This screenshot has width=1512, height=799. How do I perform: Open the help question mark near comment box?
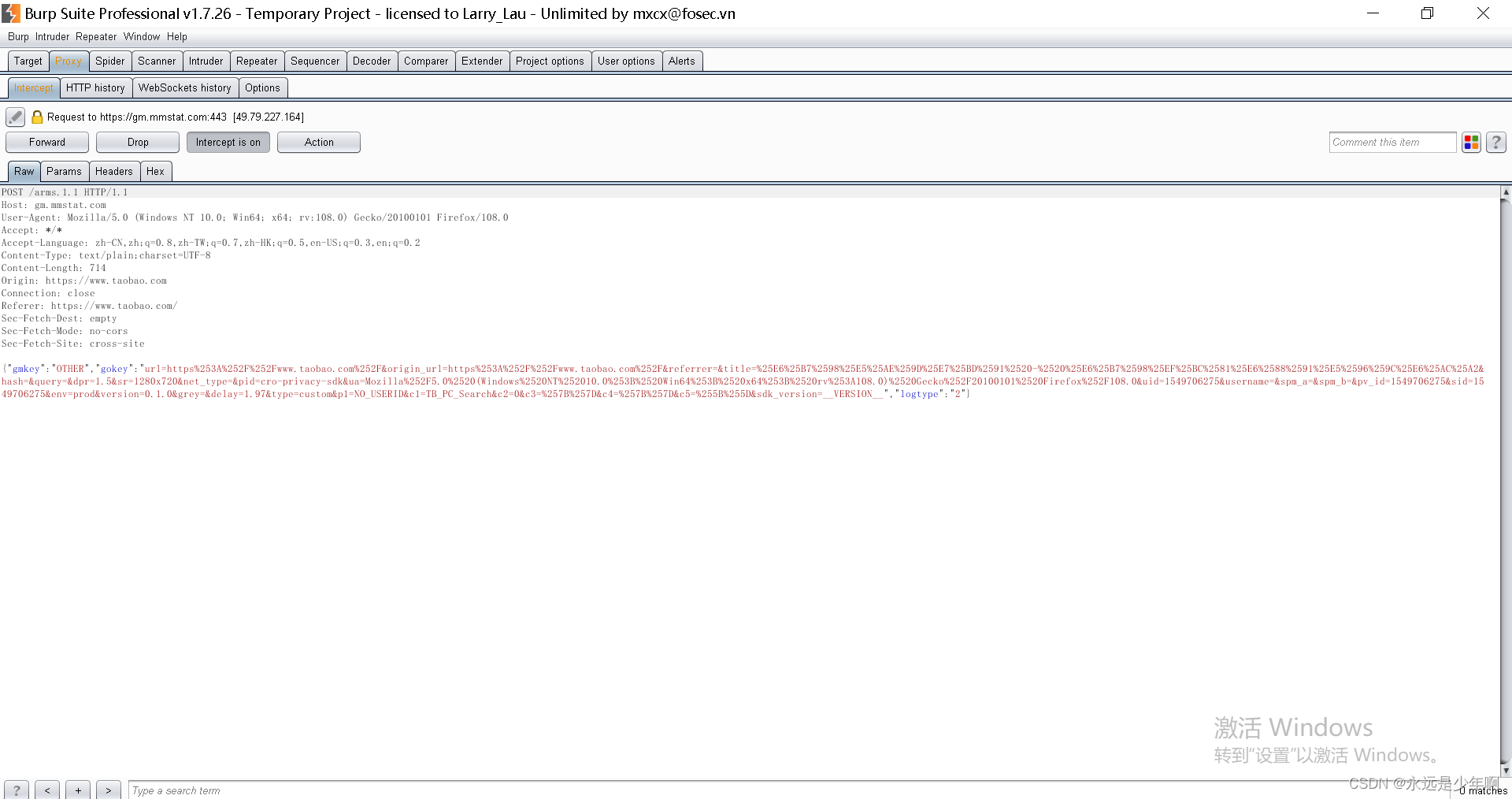(1496, 143)
